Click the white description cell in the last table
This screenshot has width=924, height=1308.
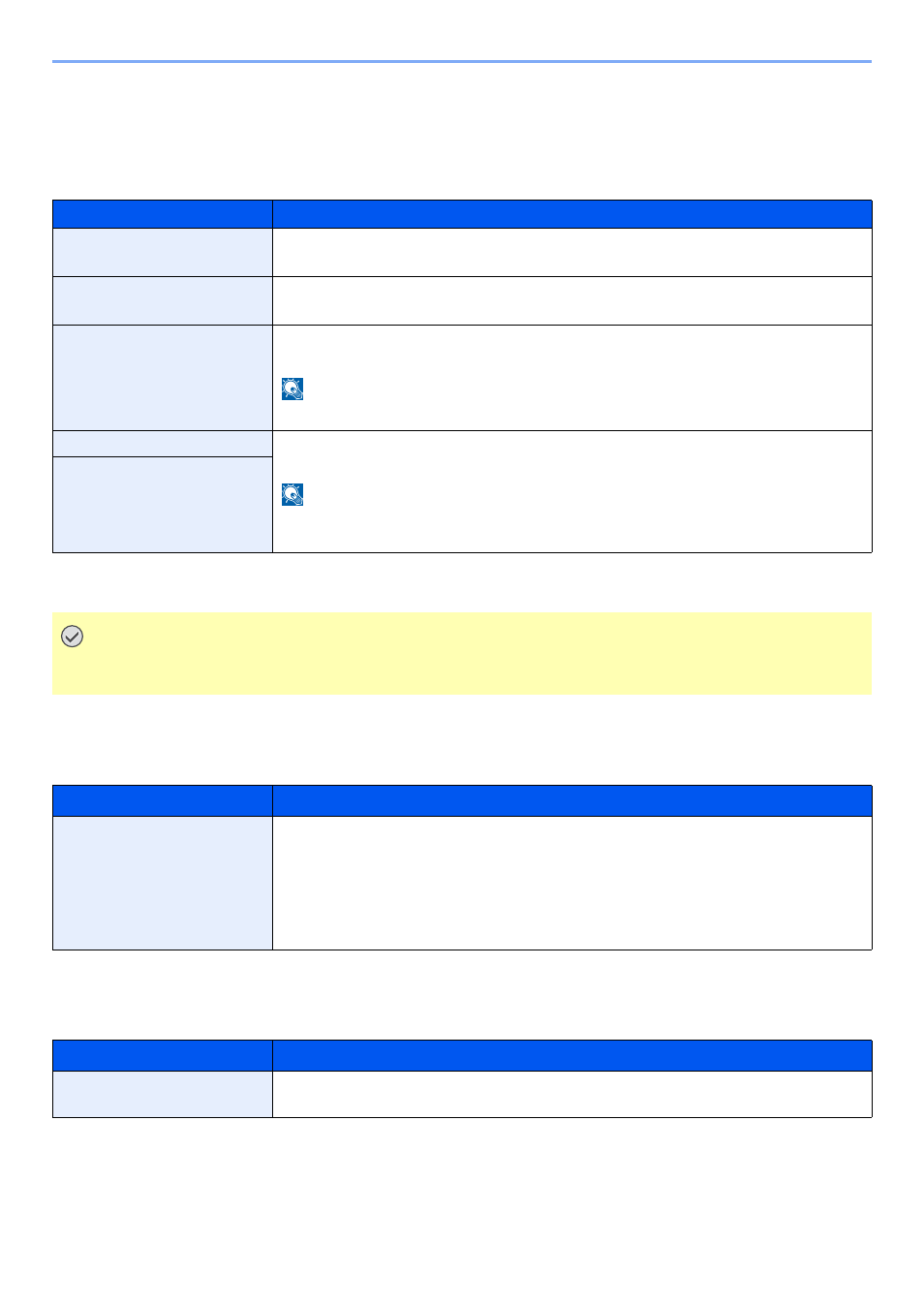click(572, 1094)
